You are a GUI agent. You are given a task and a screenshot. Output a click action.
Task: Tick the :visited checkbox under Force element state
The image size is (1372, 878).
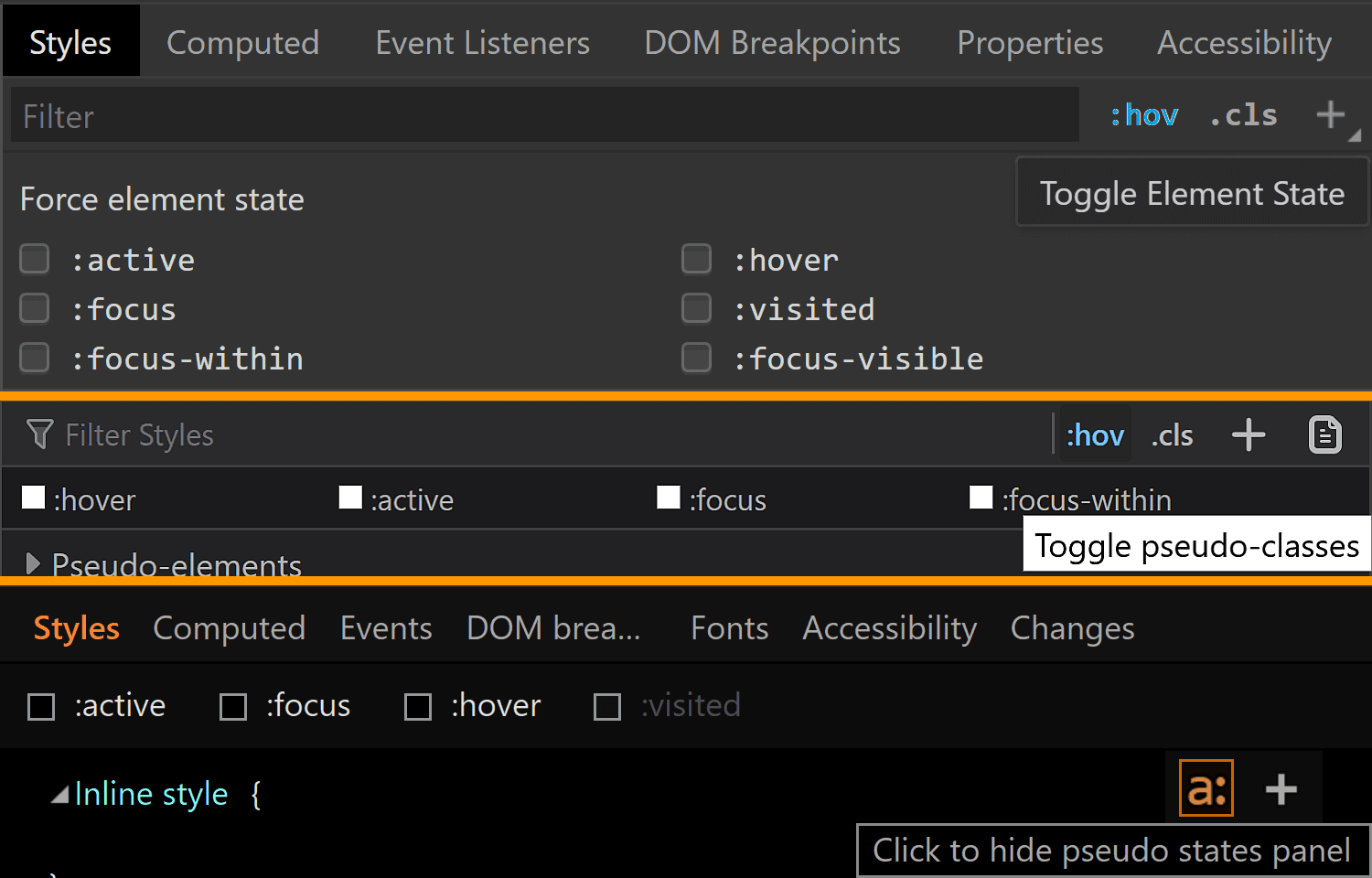[697, 308]
